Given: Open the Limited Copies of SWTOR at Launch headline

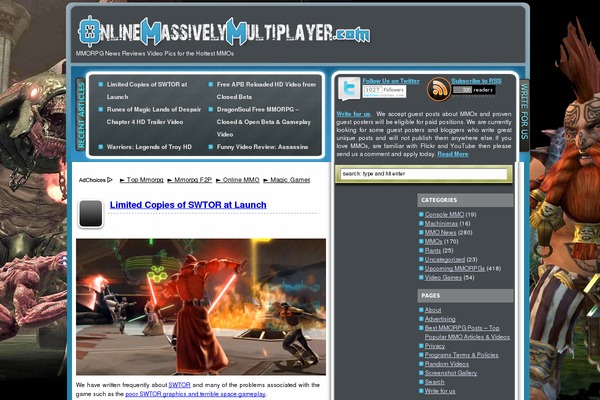Looking at the screenshot, I should (x=188, y=205).
